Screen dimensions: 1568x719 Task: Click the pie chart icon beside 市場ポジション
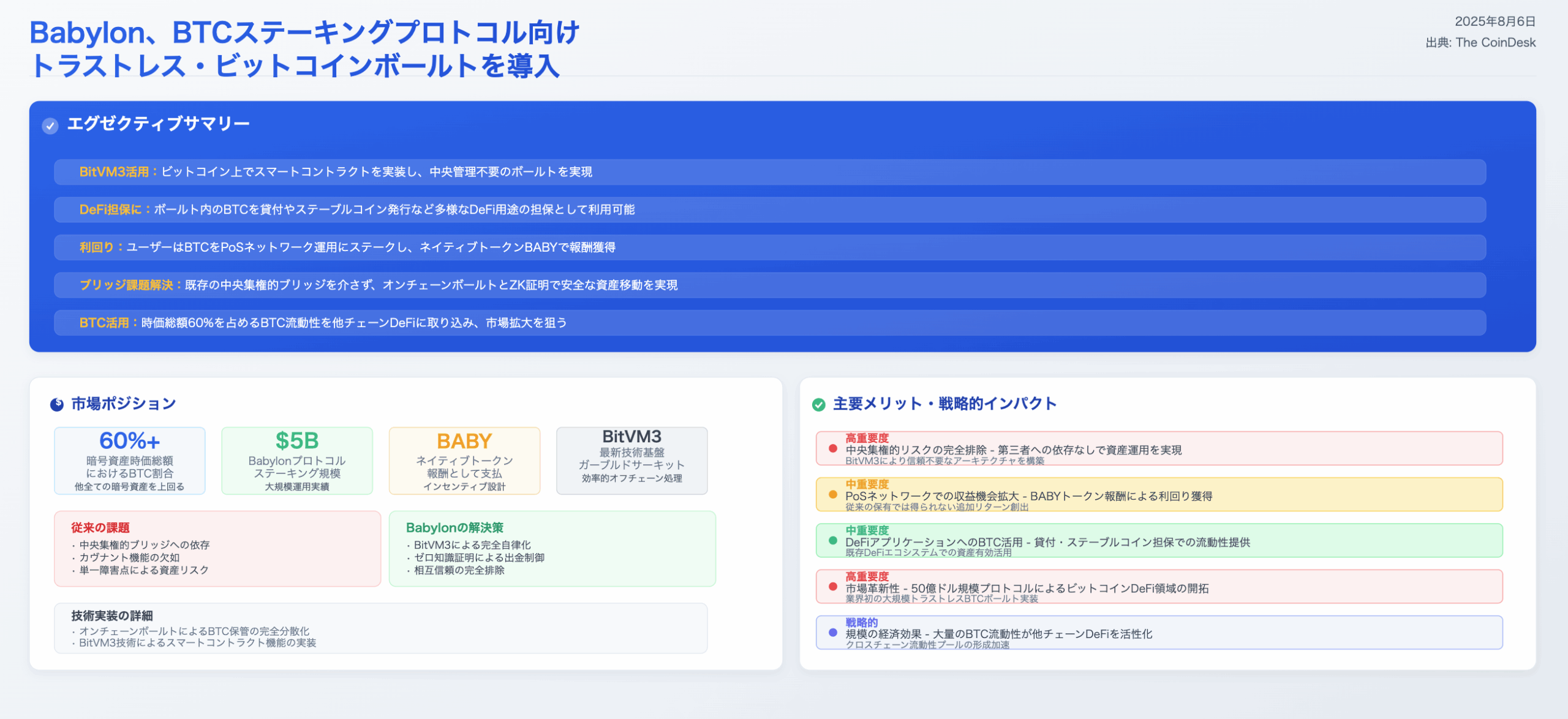click(57, 404)
